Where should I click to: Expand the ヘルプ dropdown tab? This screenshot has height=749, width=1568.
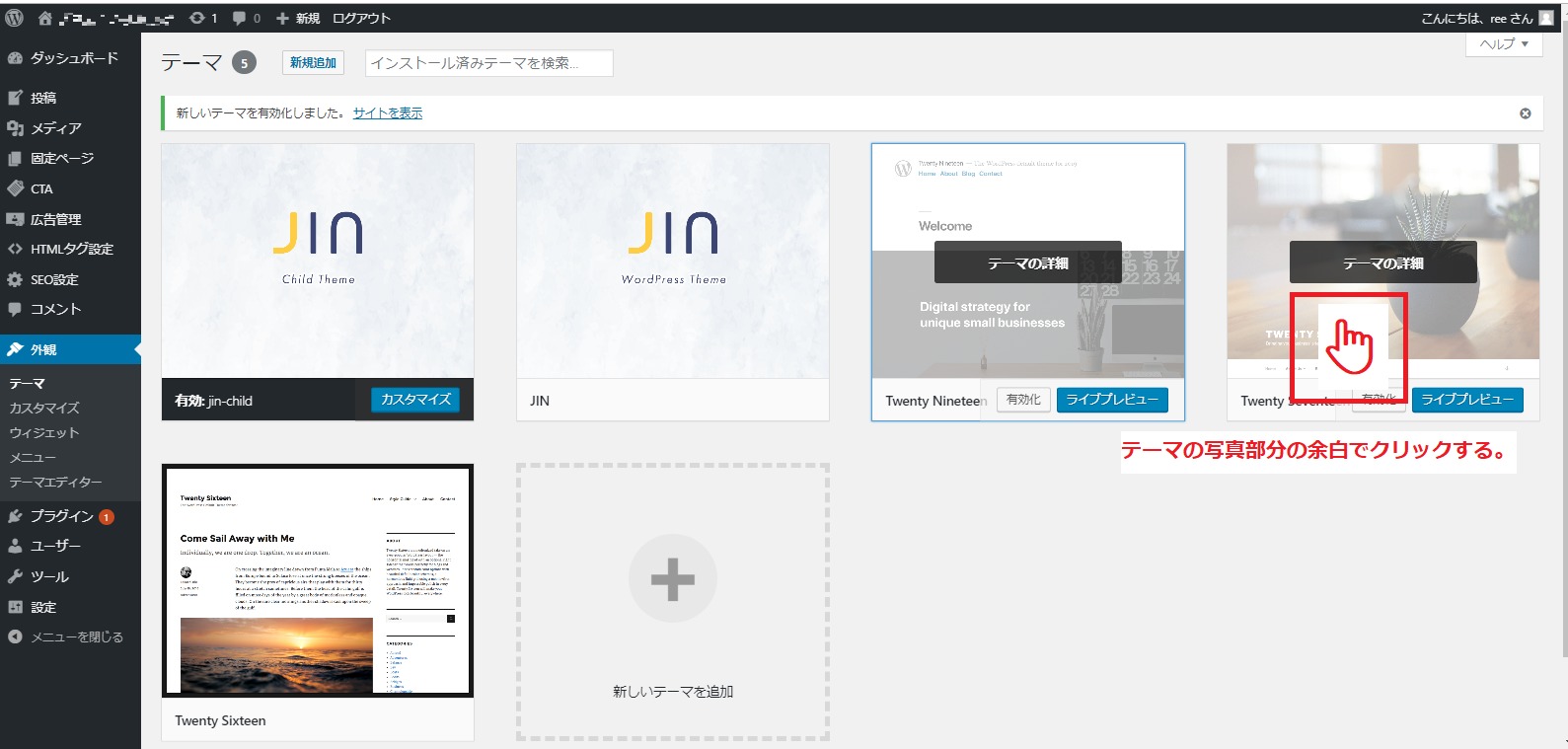(x=1504, y=44)
